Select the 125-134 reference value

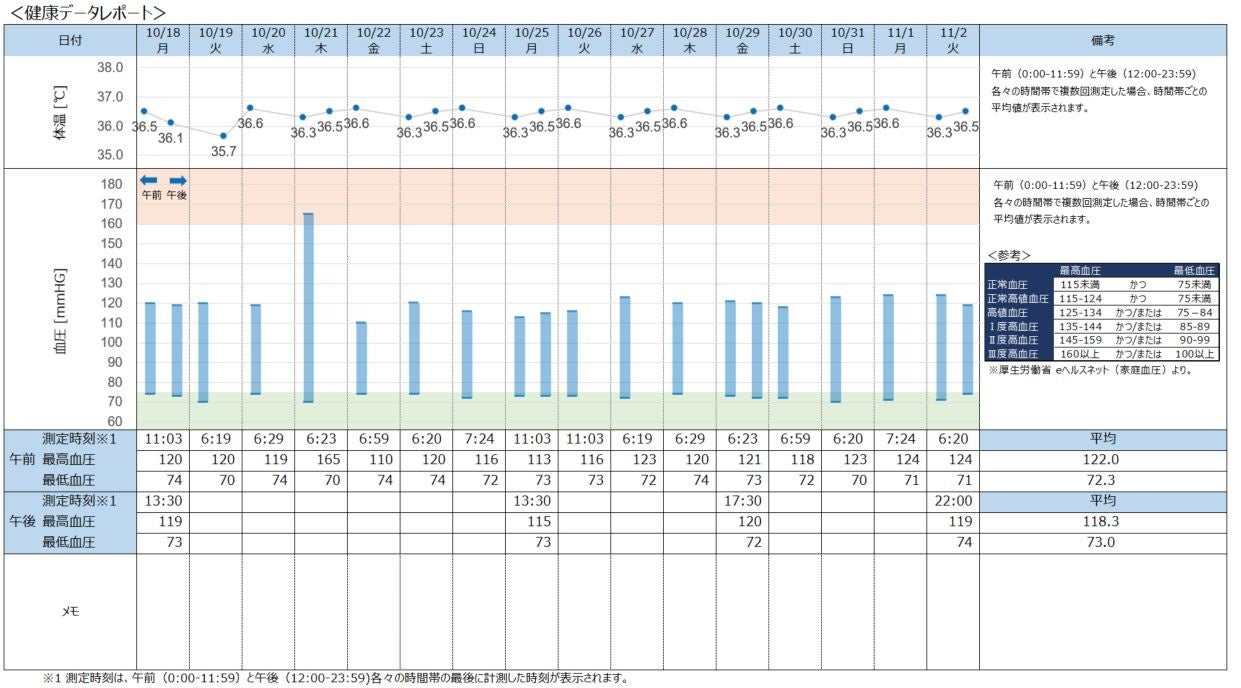pos(1079,312)
